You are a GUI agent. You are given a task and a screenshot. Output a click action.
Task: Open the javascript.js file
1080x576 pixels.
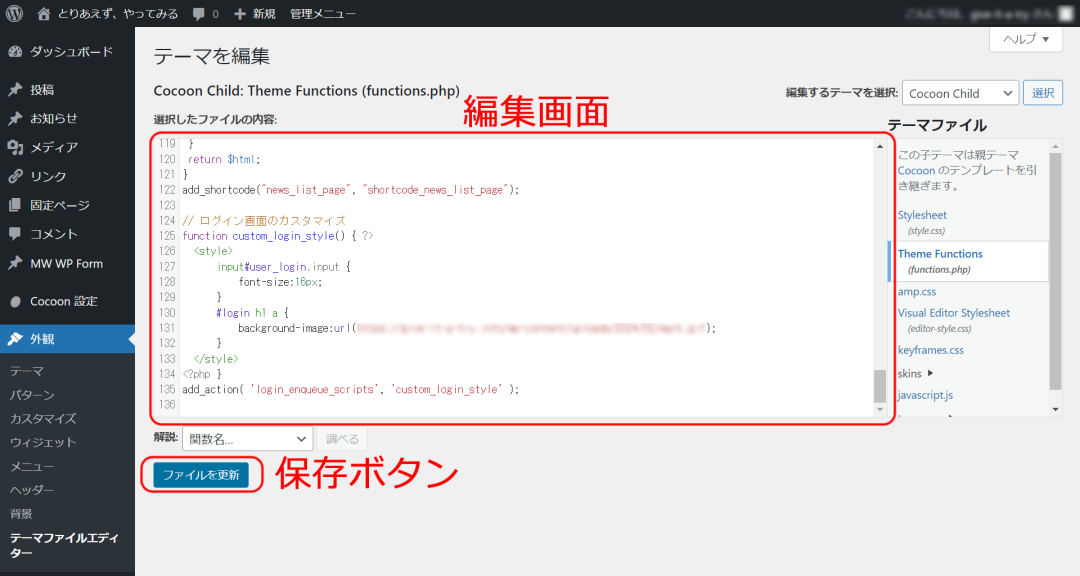[x=925, y=395]
